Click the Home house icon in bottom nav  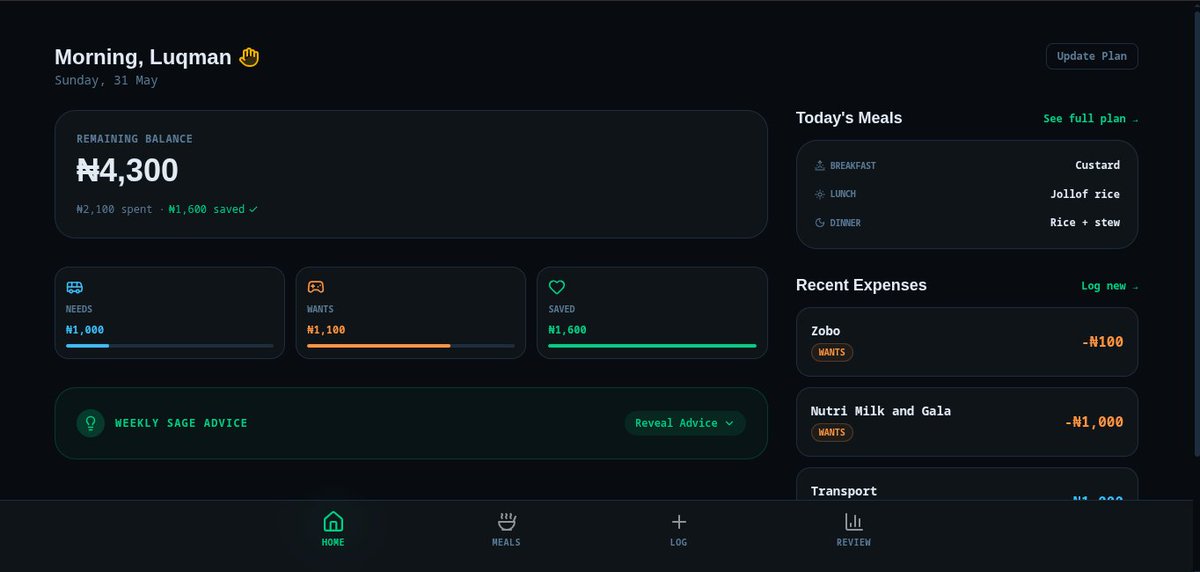[x=333, y=521]
